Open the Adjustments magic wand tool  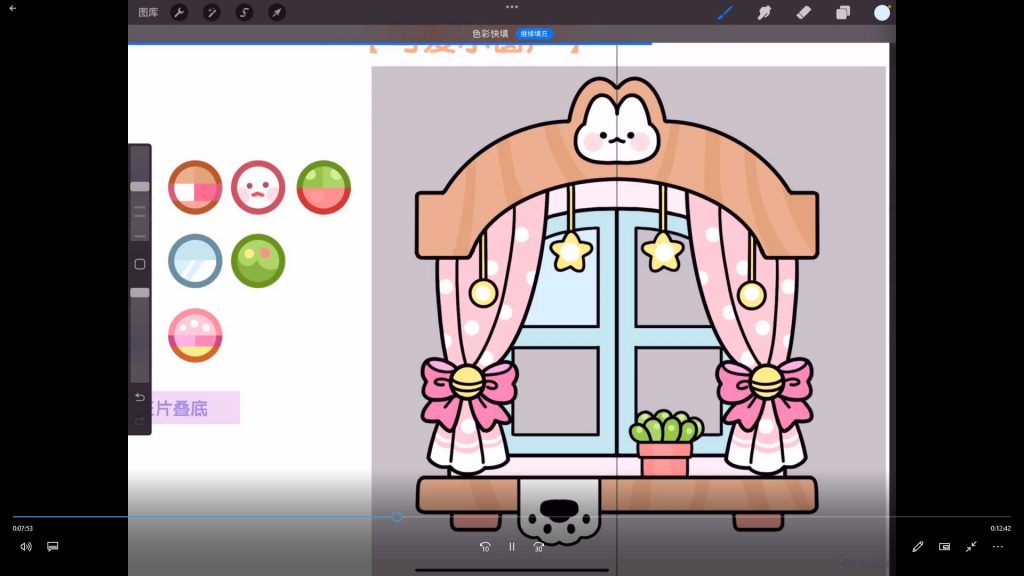(212, 13)
